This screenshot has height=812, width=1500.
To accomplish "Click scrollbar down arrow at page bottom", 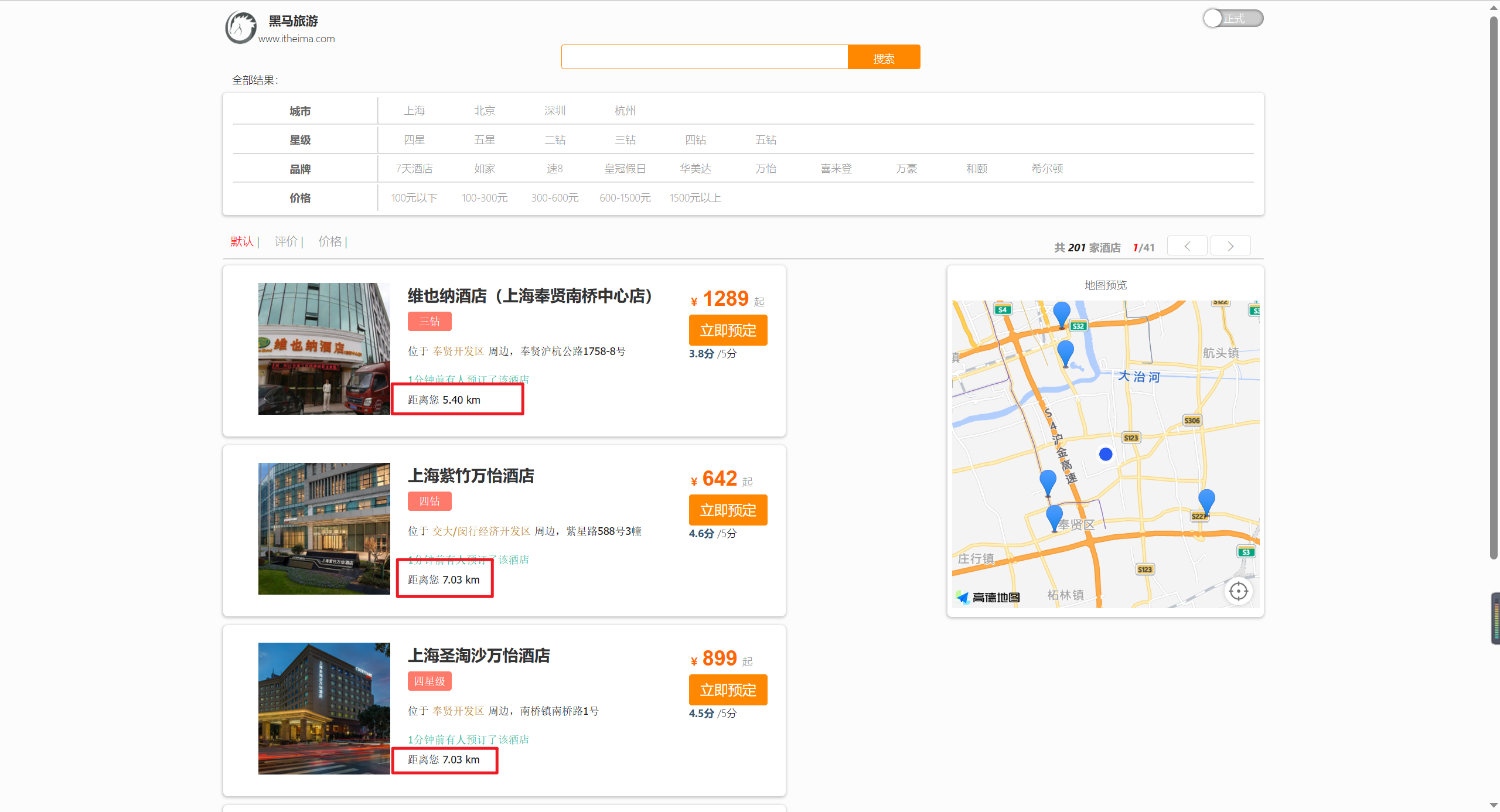I will pyautogui.click(x=1494, y=806).
